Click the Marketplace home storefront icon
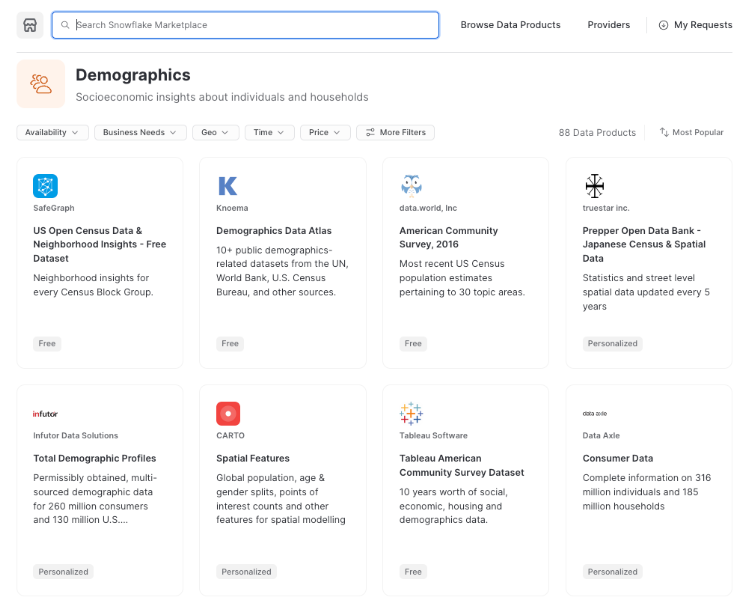746x603 pixels. pos(30,25)
